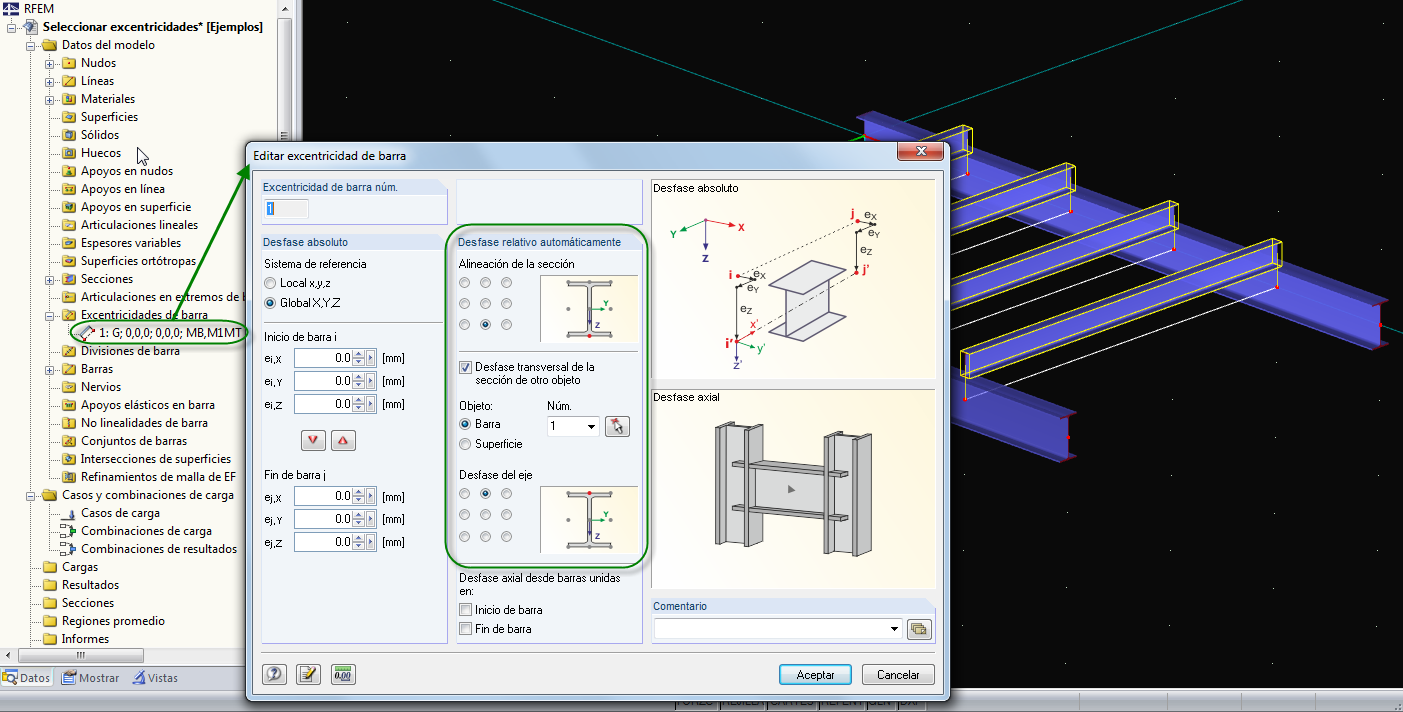The image size is (1403, 712).
Task: Select eccentricity entry 1: G; 0,0,0; 0,0,0; MB,M1MT
Action: [x=170, y=333]
